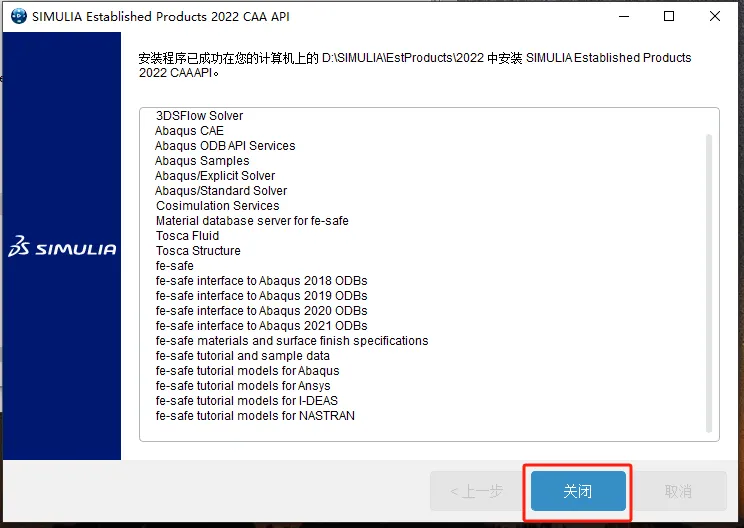Select Material database server for fe-safe
The width and height of the screenshot is (744, 528).
[252, 221]
